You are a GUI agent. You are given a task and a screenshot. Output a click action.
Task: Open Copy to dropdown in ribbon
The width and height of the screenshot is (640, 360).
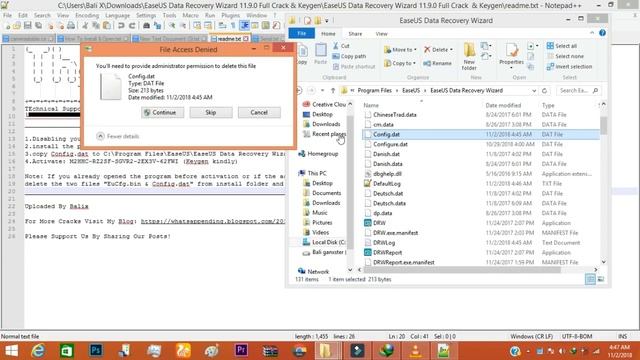400,63
